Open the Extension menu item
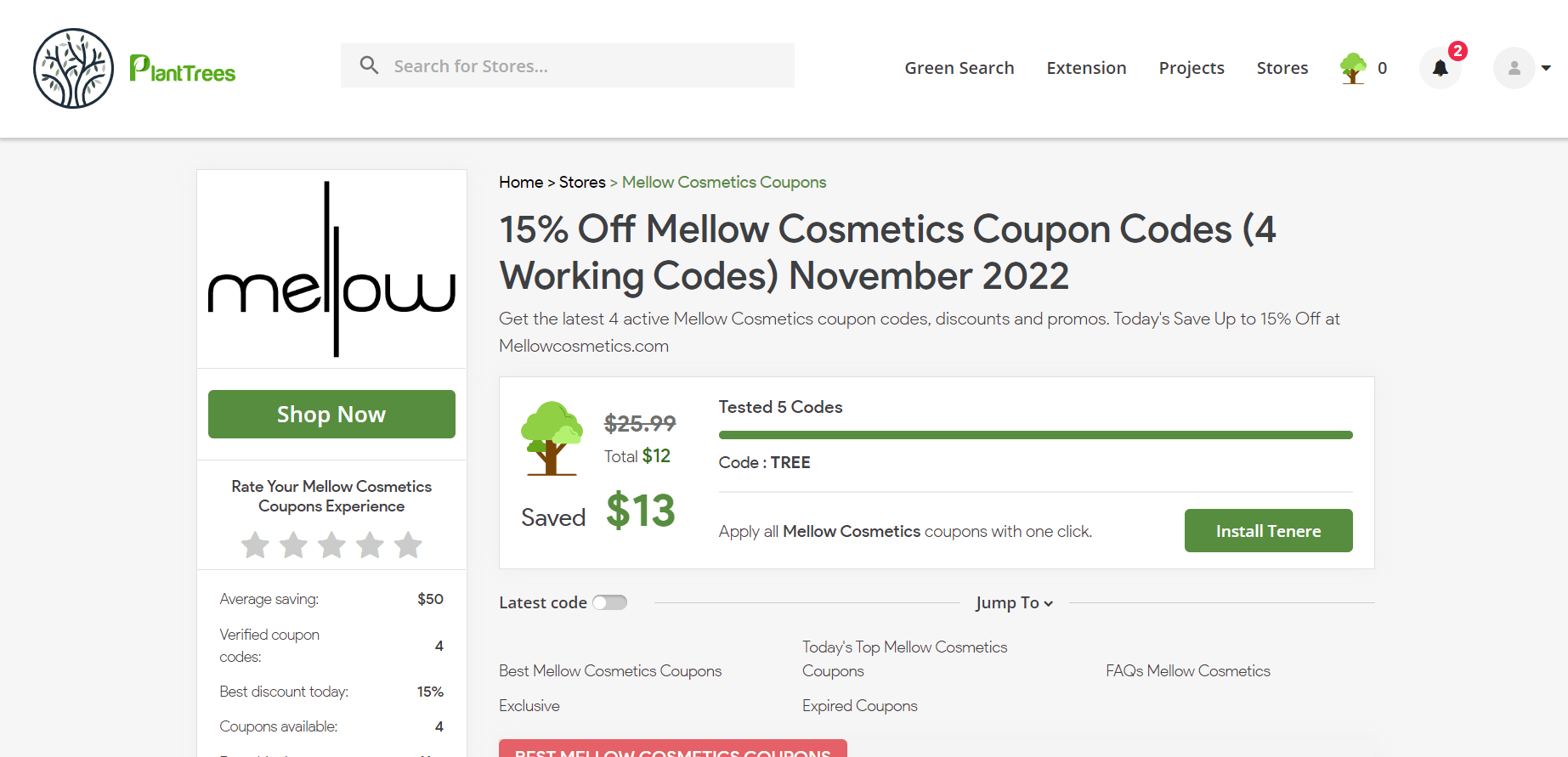Screen dimensions: 1568x757 click(1086, 68)
